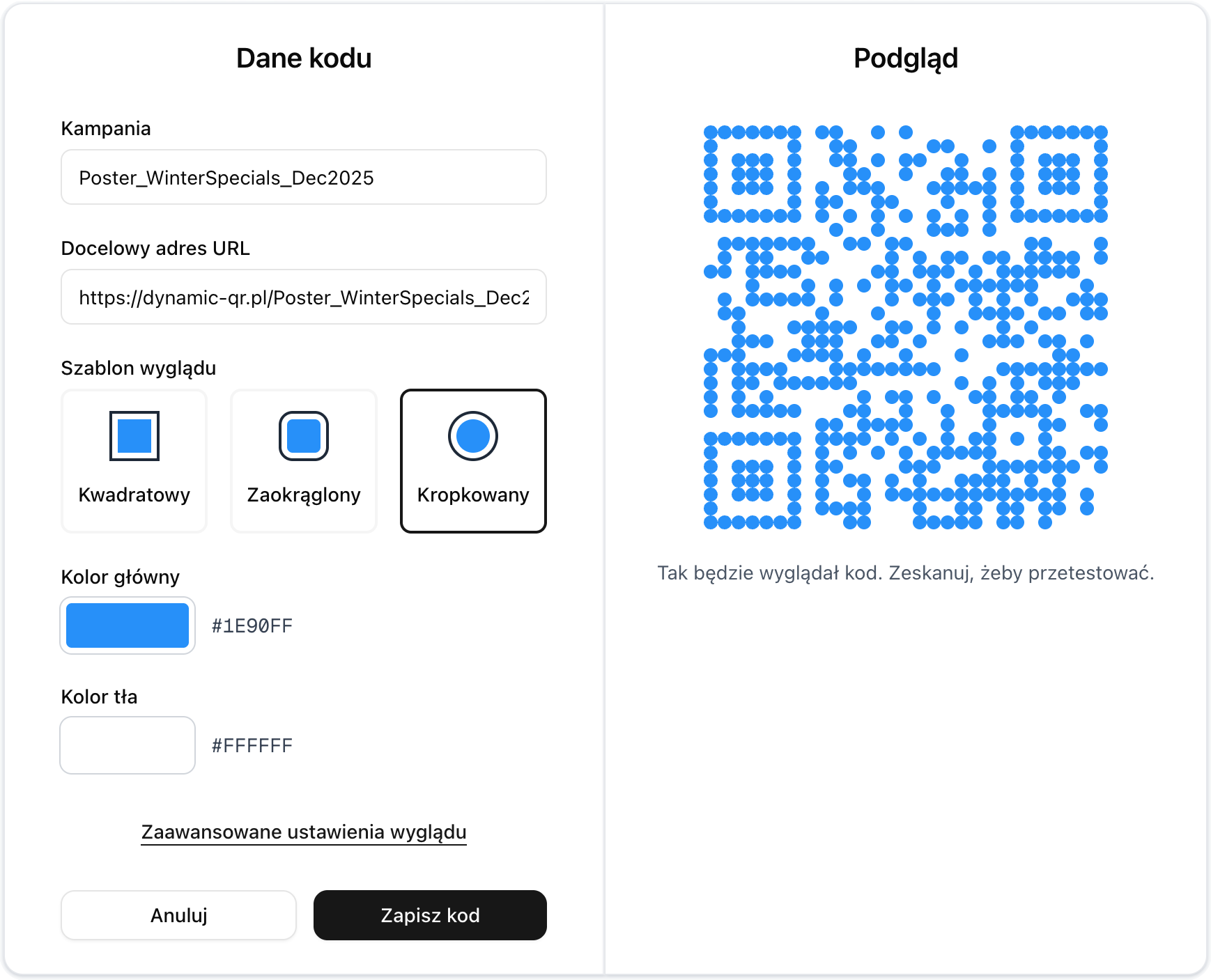Click the Kampania name input field
This screenshot has width=1211, height=980.
click(x=304, y=177)
